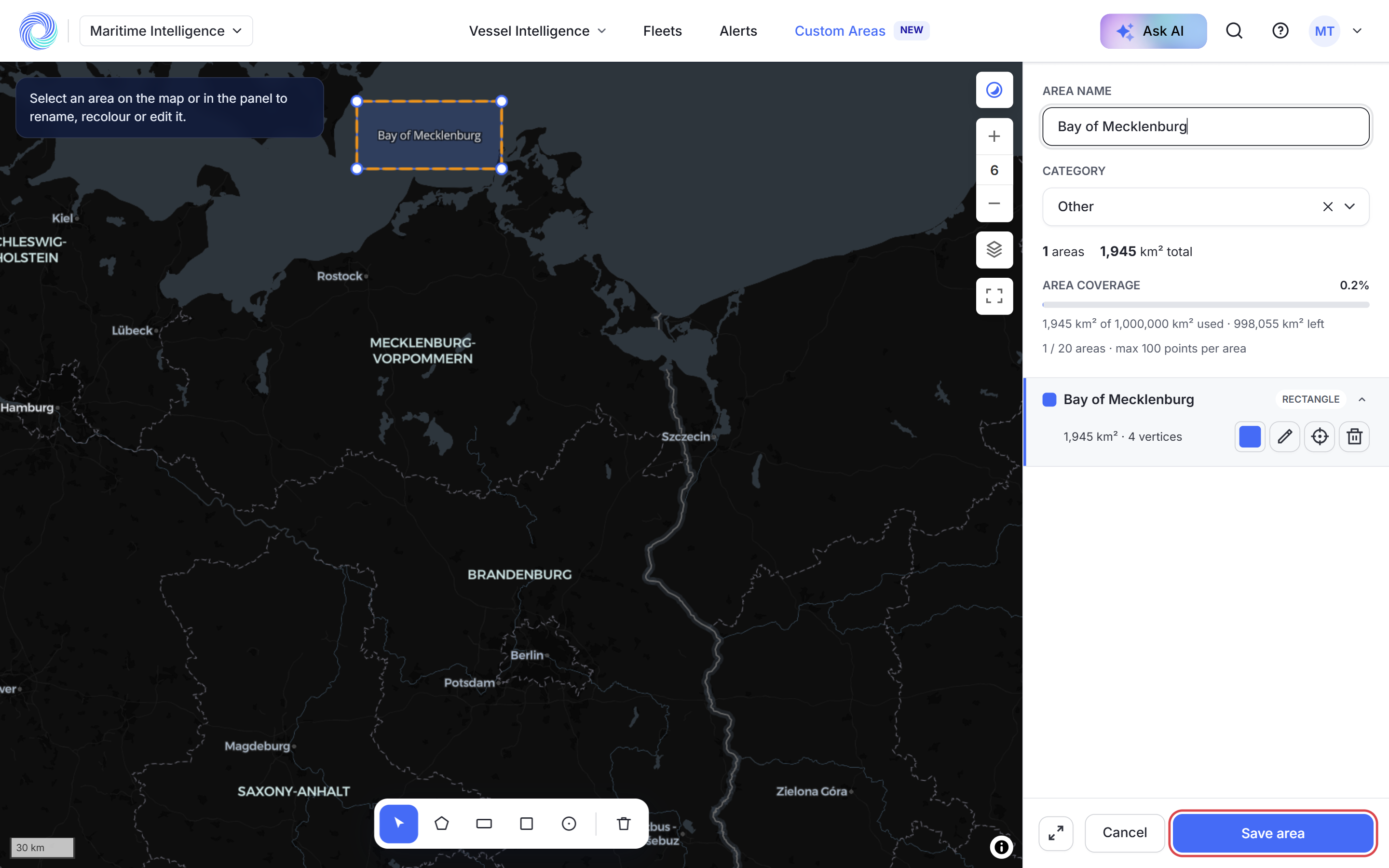Locate Bay of Mecklenburg on map

1320,436
